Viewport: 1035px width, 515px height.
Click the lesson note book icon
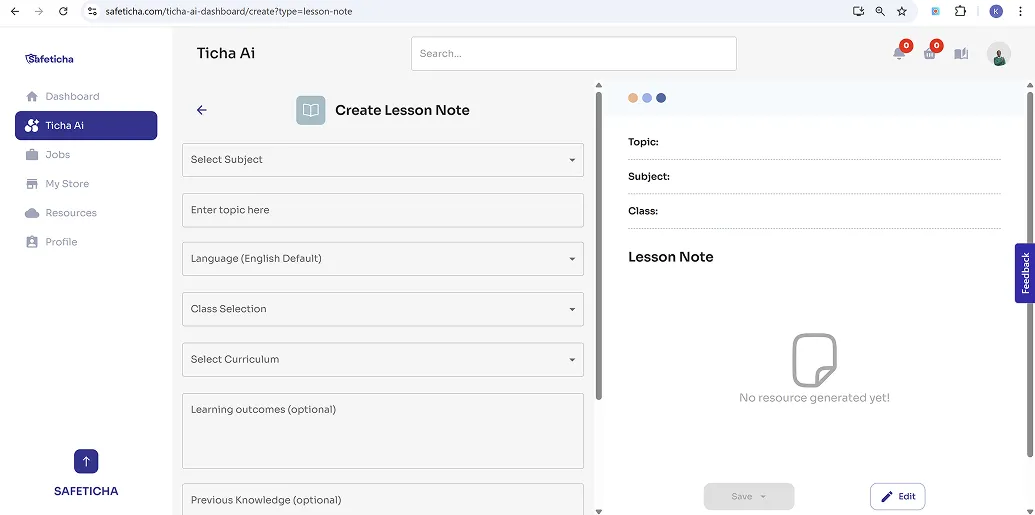pyautogui.click(x=310, y=110)
